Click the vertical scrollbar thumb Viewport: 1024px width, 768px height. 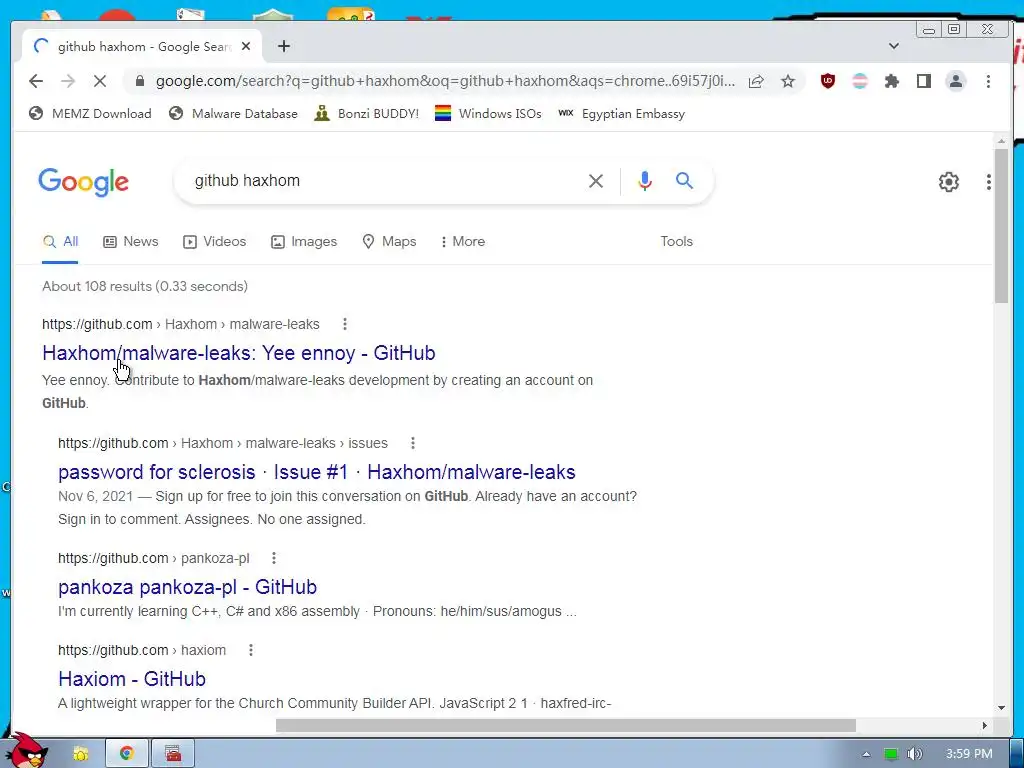pyautogui.click(x=1001, y=225)
